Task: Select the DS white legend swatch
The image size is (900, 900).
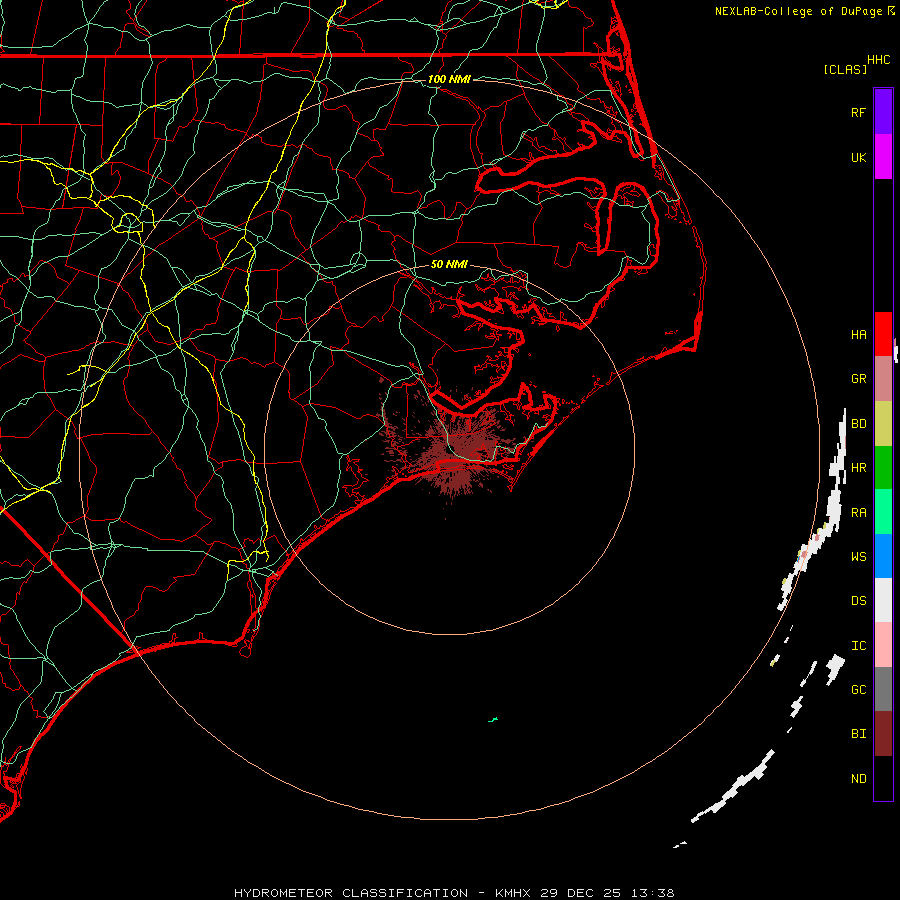Action: (x=883, y=600)
